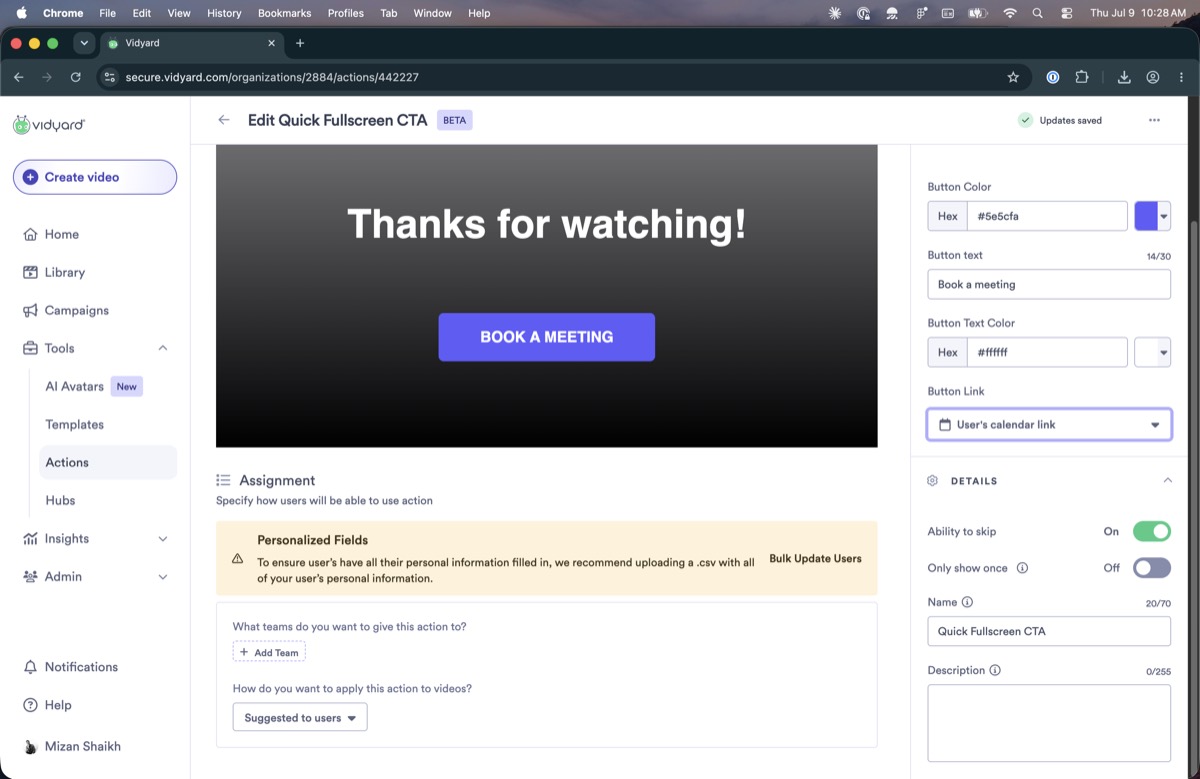Click the Description text area

click(x=1049, y=723)
